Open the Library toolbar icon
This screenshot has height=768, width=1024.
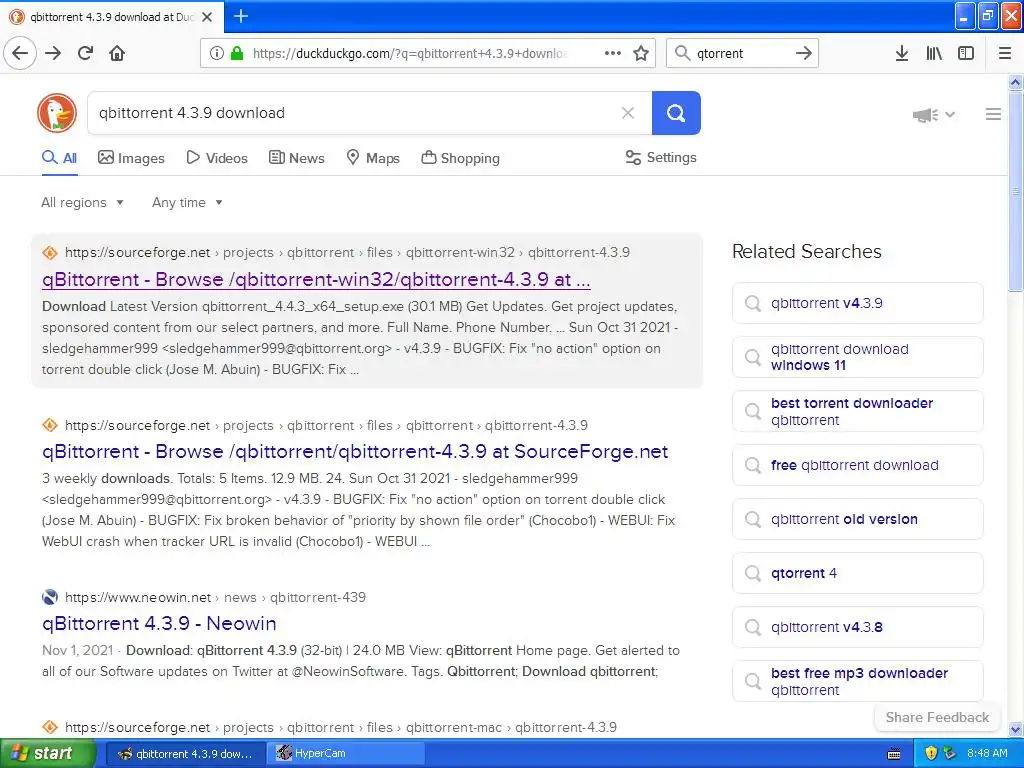coord(934,53)
